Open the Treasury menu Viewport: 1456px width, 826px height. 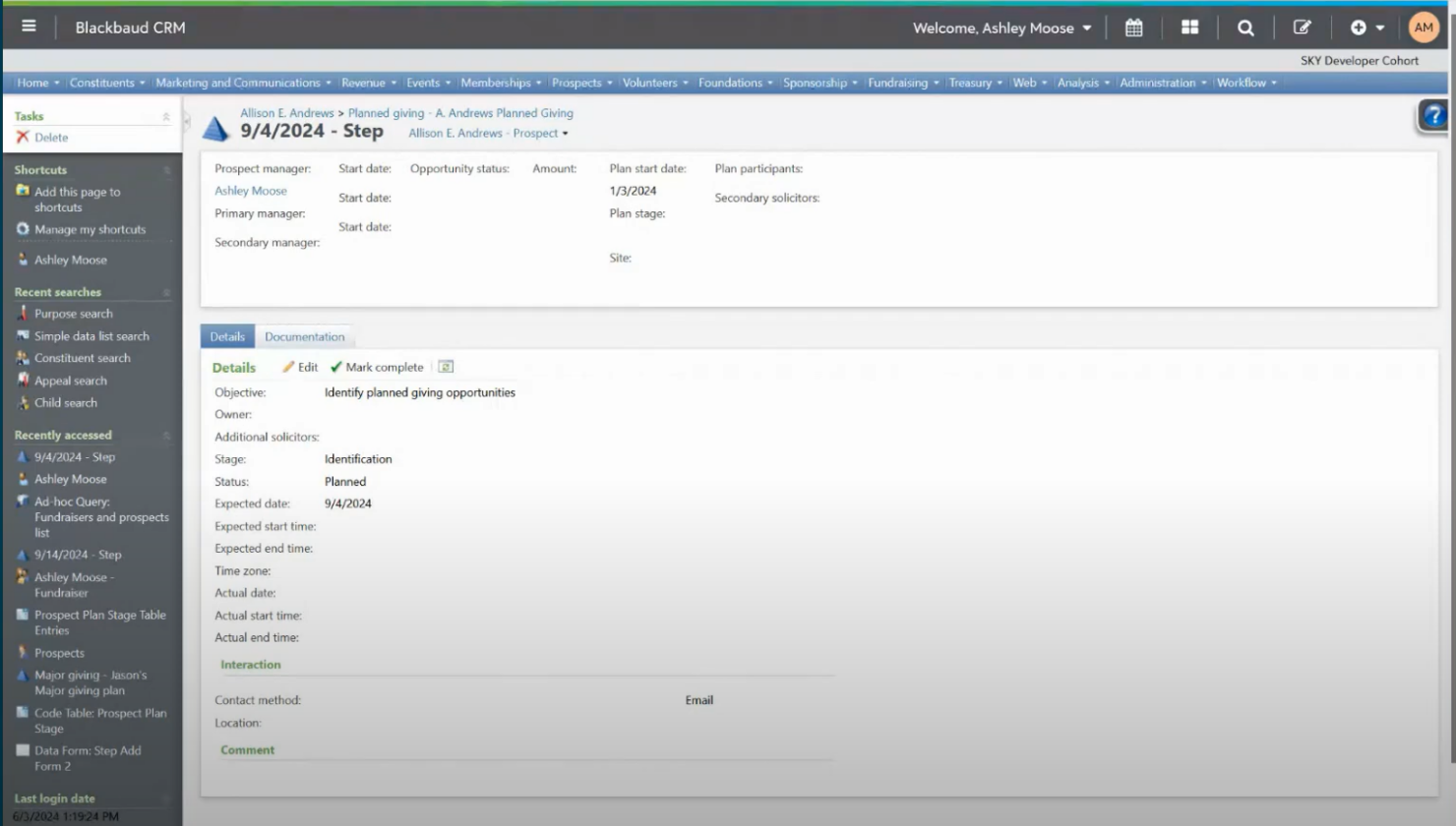tap(976, 83)
